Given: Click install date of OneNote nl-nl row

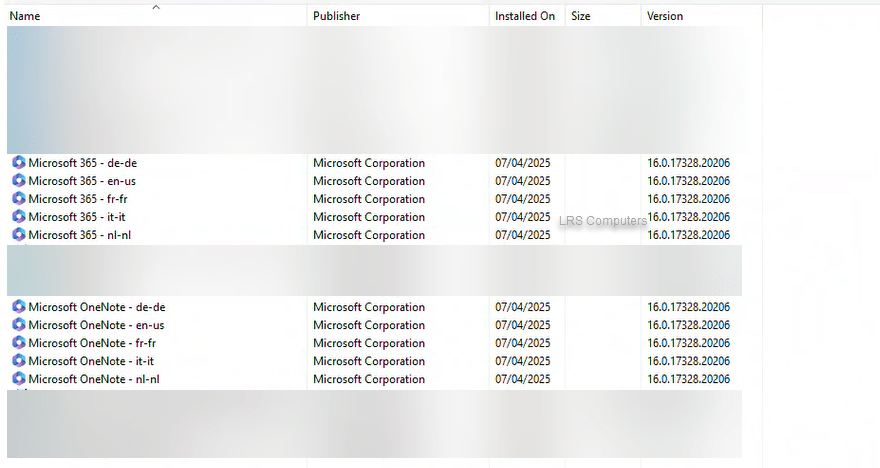Looking at the screenshot, I should click(x=522, y=379).
